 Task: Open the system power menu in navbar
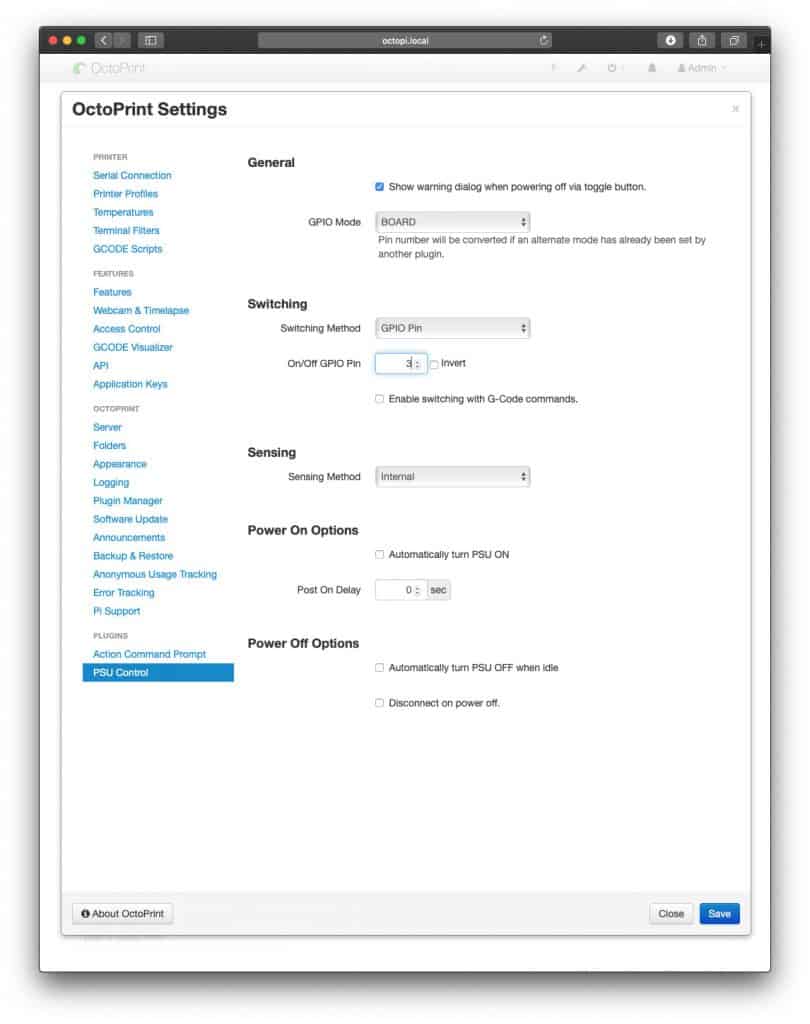(x=613, y=68)
